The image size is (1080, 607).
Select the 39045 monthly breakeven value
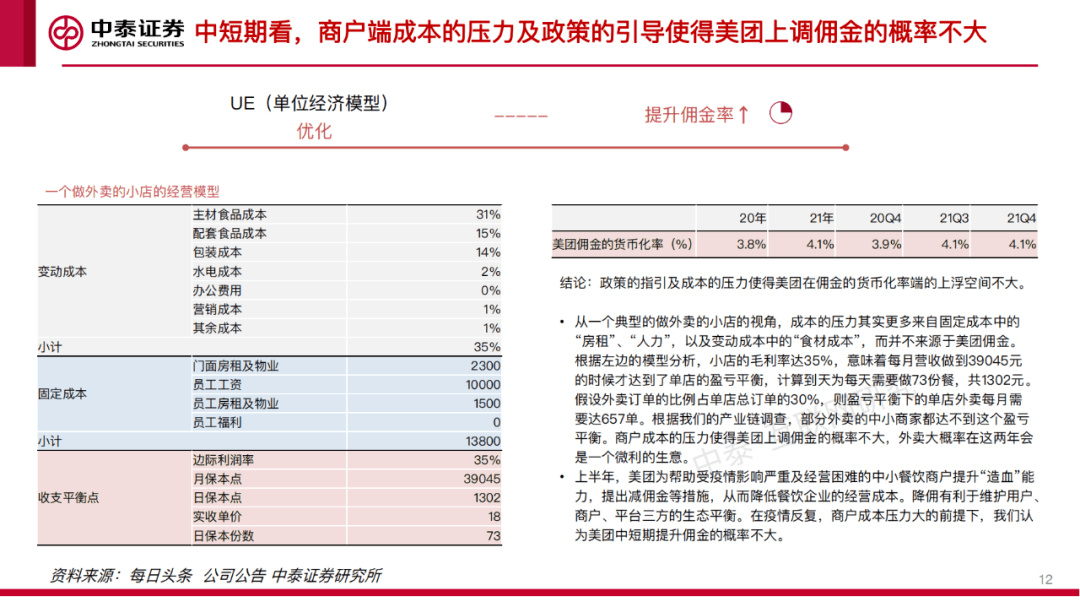click(481, 479)
